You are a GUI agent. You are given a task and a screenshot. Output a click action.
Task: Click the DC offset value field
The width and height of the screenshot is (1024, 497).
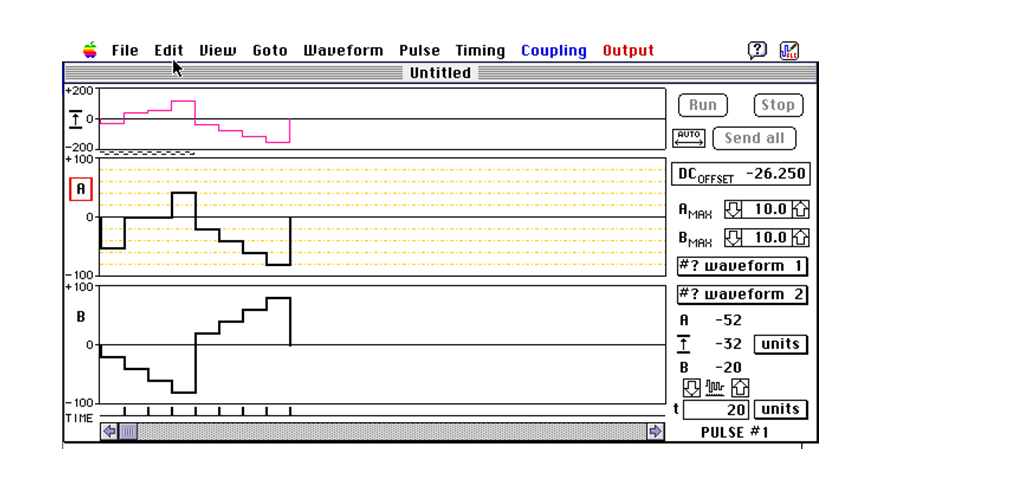click(x=741, y=174)
